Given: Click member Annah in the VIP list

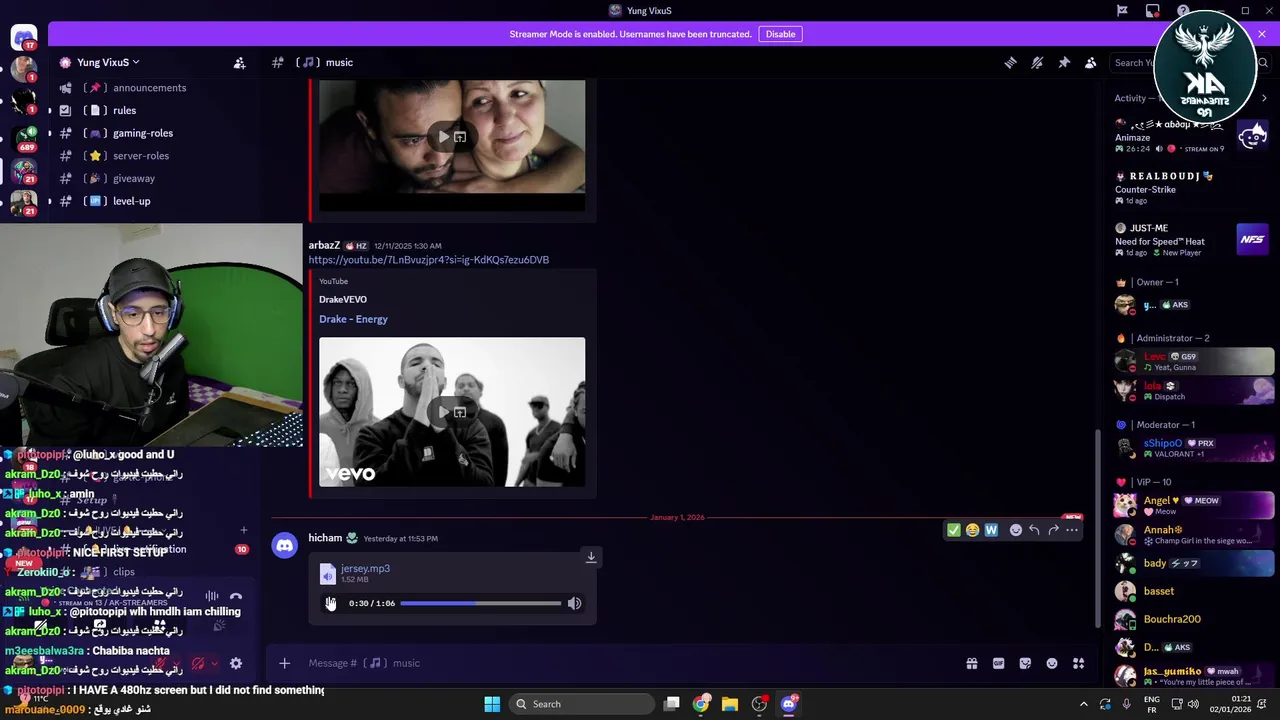Looking at the screenshot, I should tap(1192, 535).
